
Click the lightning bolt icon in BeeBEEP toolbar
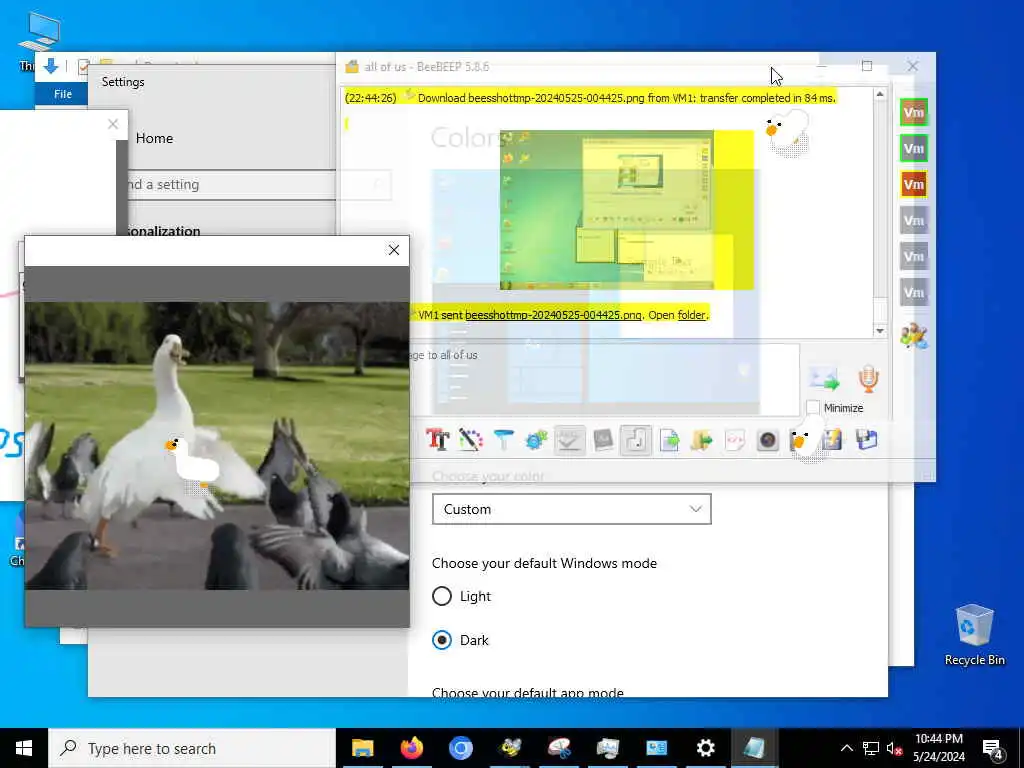click(x=833, y=440)
